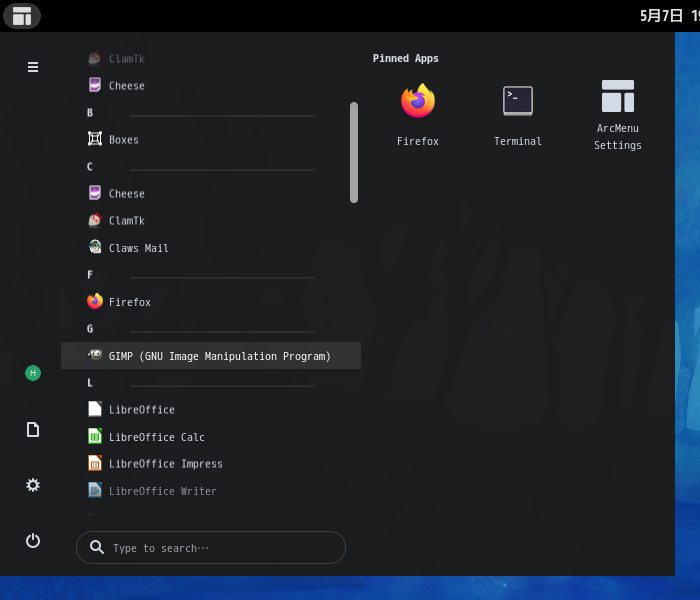Screen dimensions: 700x600
Task: Click the LibreOffice Calc icon
Action: click(95, 436)
